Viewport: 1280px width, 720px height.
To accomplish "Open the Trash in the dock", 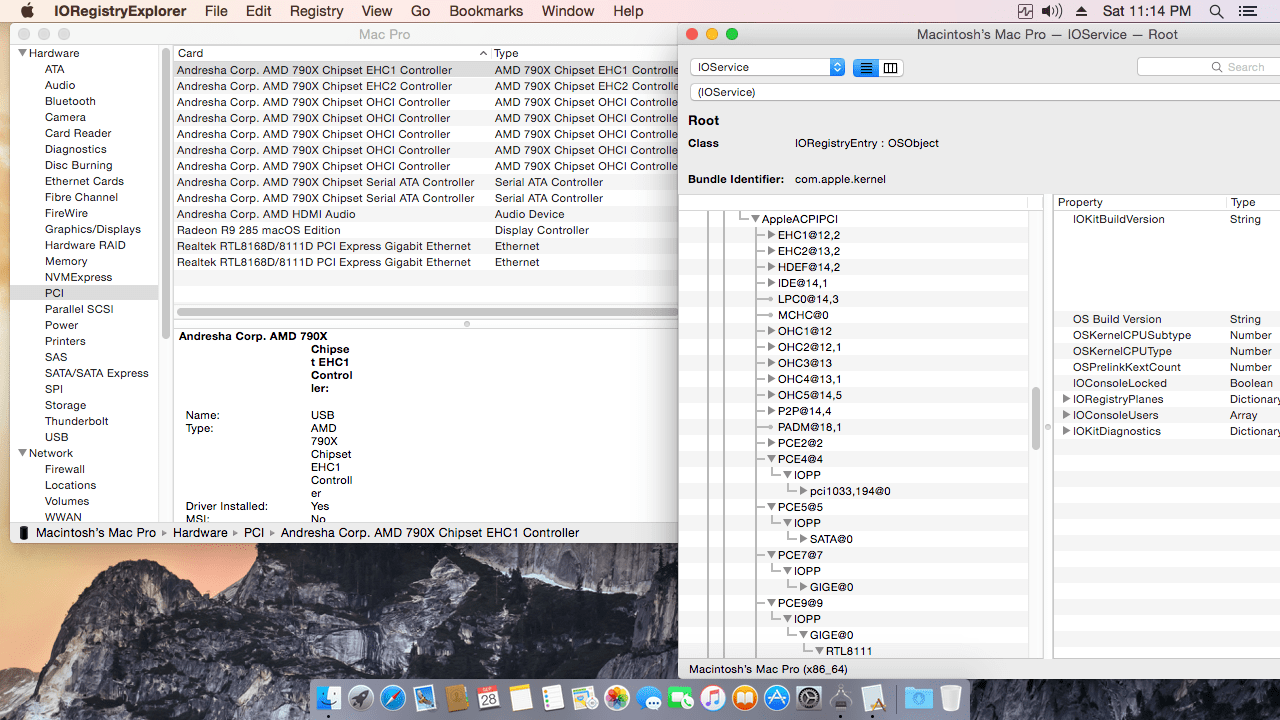I will point(951,698).
